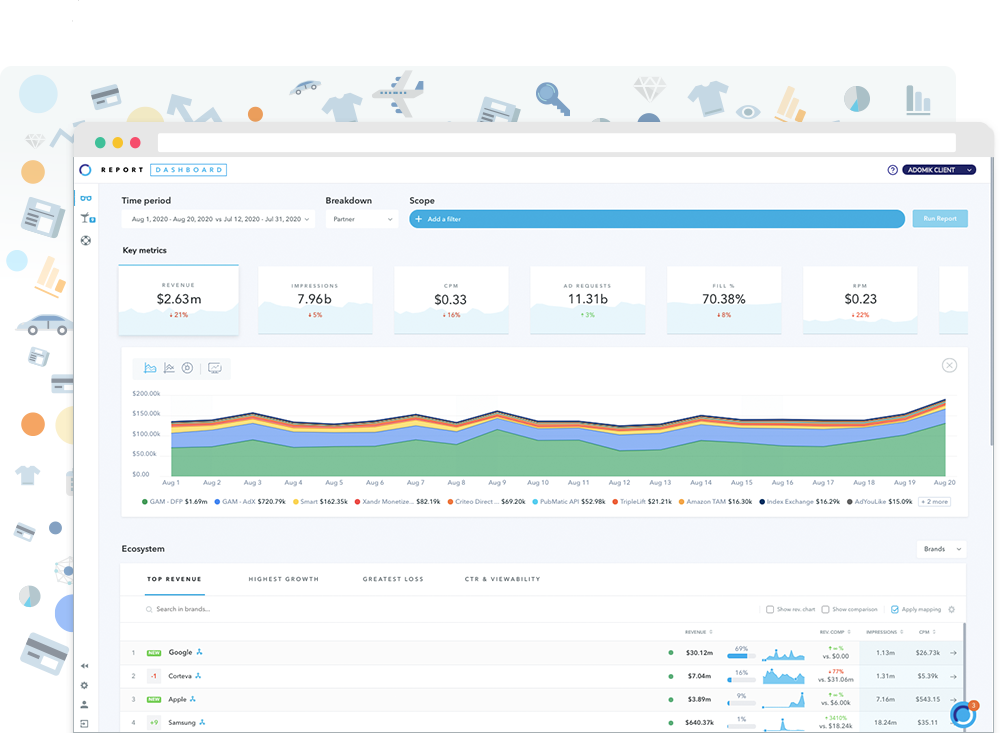Click Add a filter scope bar
This screenshot has width=1000, height=733.
pos(657,219)
